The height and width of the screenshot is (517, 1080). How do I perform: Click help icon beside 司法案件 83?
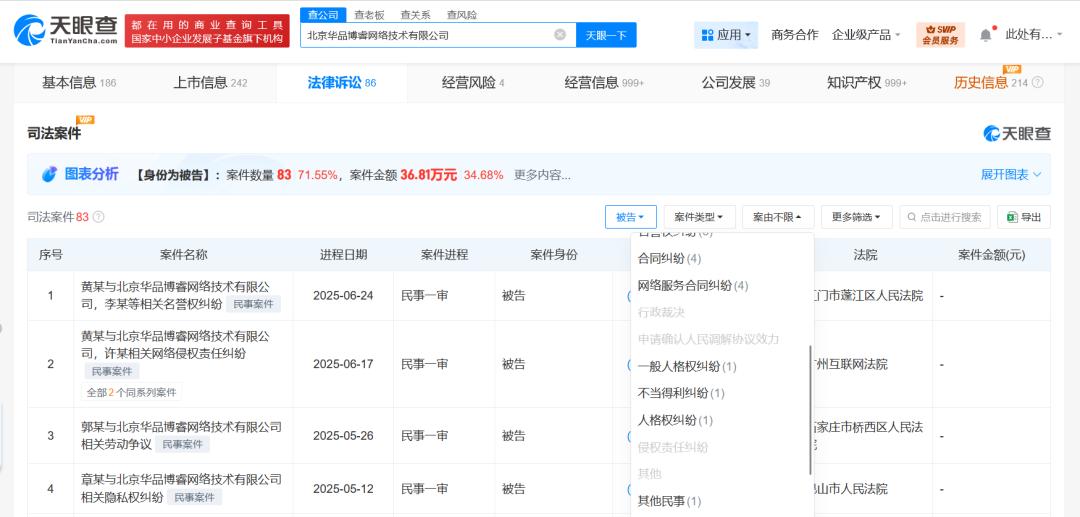[x=98, y=217]
